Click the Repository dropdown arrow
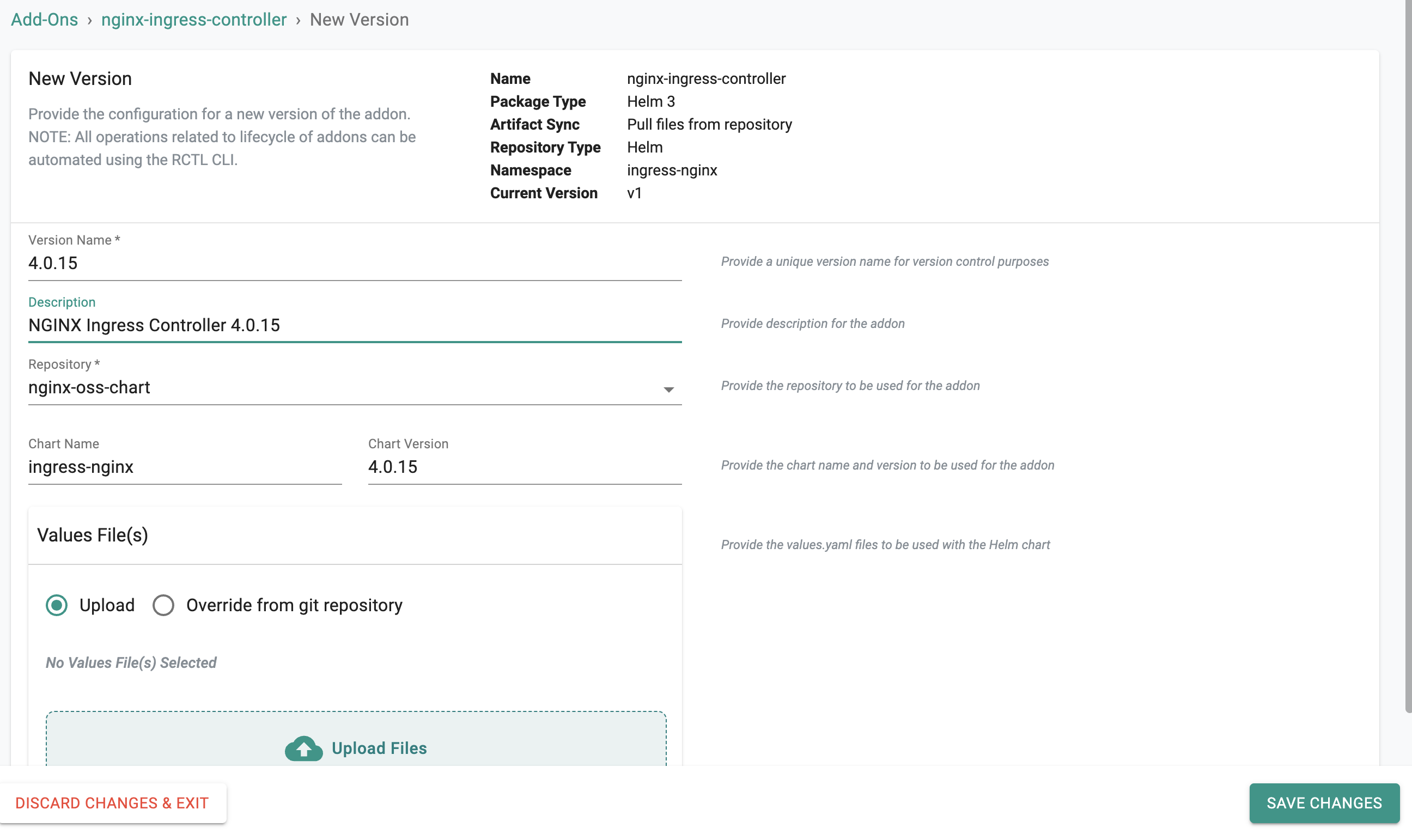The width and height of the screenshot is (1412, 840). pyautogui.click(x=668, y=389)
